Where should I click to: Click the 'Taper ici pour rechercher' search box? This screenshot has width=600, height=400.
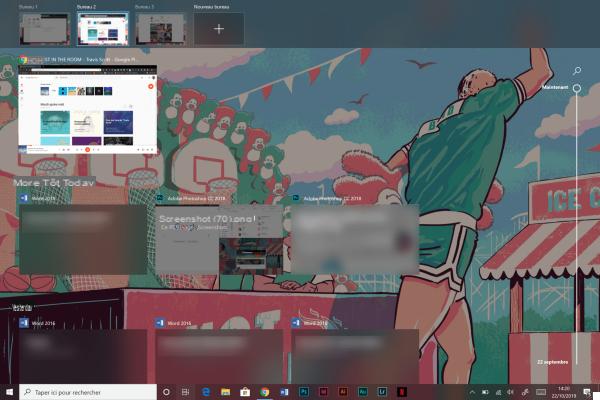[x=88, y=392]
